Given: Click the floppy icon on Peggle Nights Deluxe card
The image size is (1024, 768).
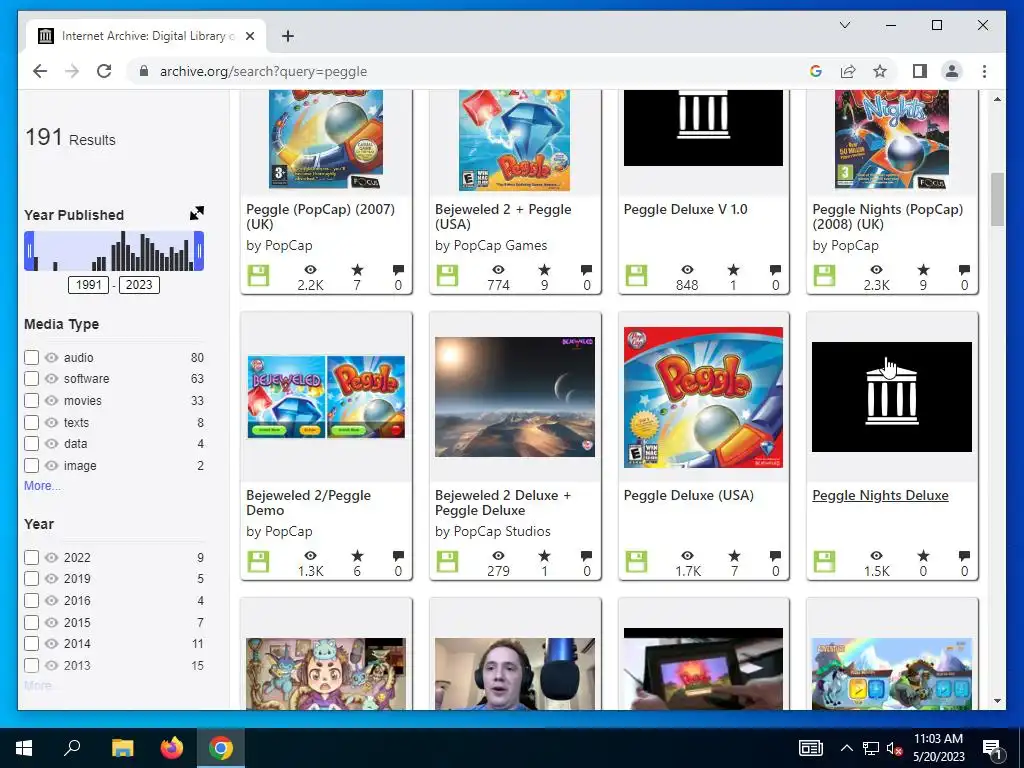Looking at the screenshot, I should (825, 561).
